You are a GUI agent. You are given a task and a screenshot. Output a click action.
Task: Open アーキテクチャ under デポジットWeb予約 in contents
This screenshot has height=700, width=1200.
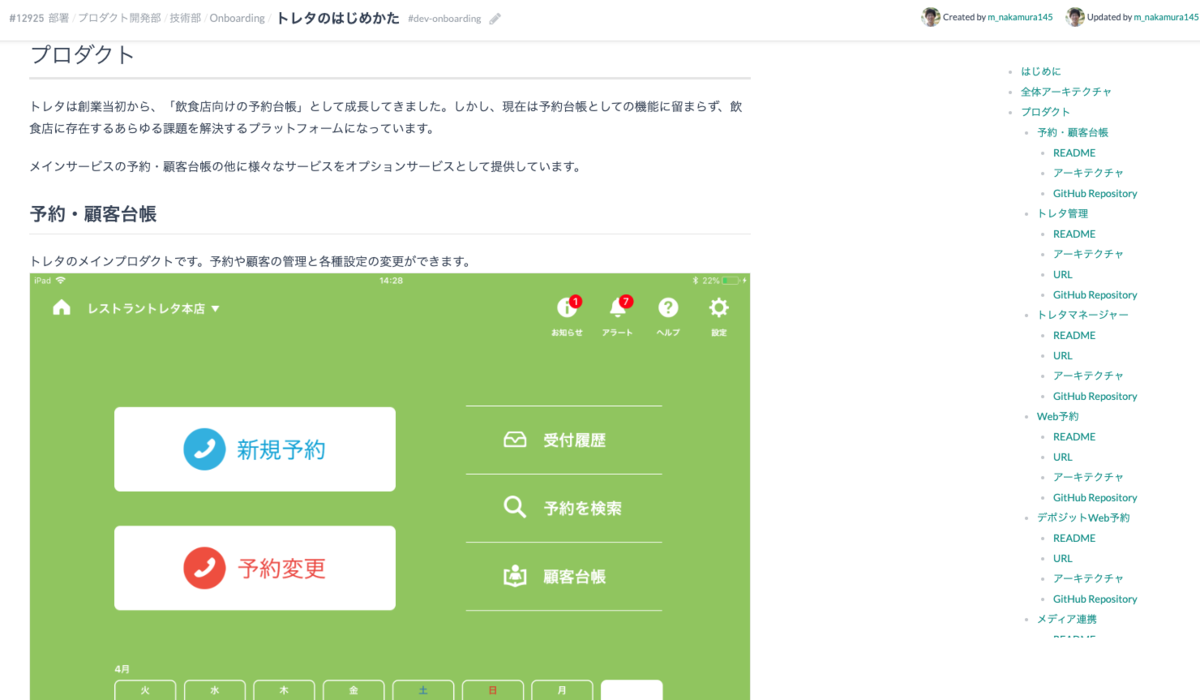coord(1088,578)
